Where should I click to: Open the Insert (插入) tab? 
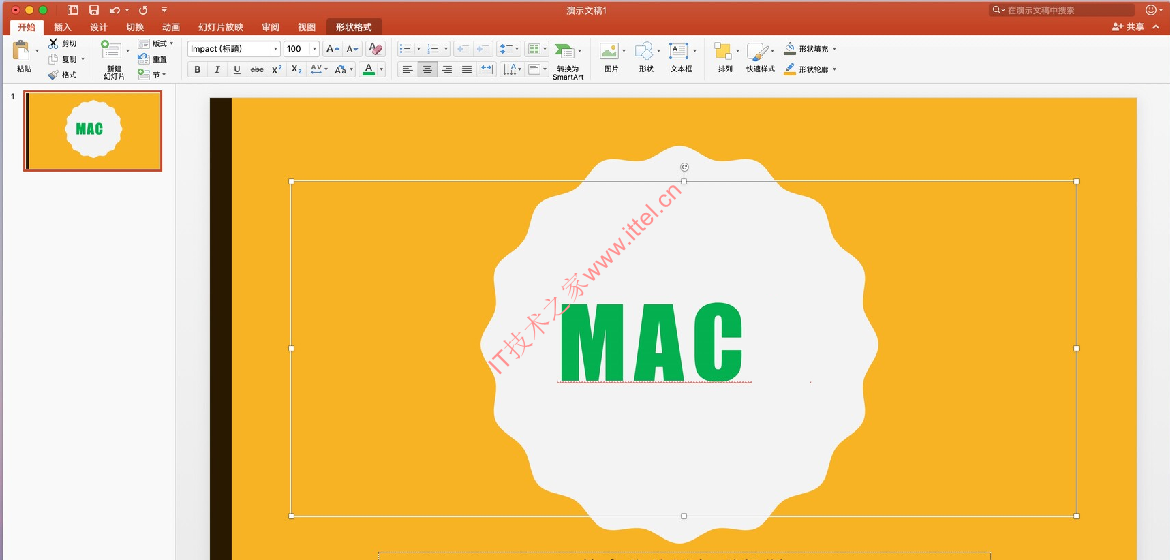(63, 27)
